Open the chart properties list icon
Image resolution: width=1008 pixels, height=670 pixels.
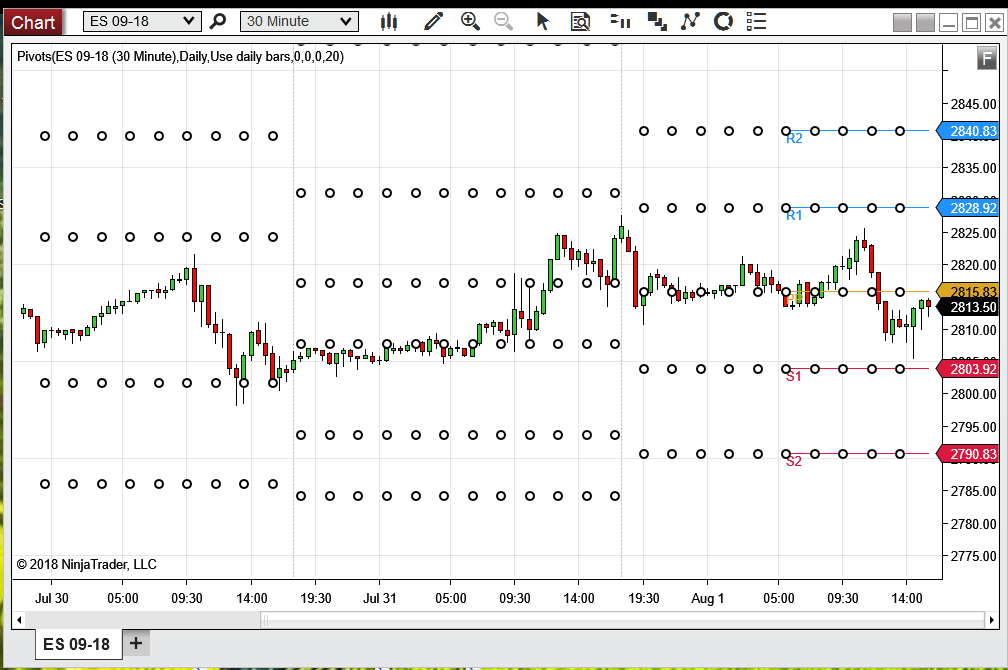[757, 21]
